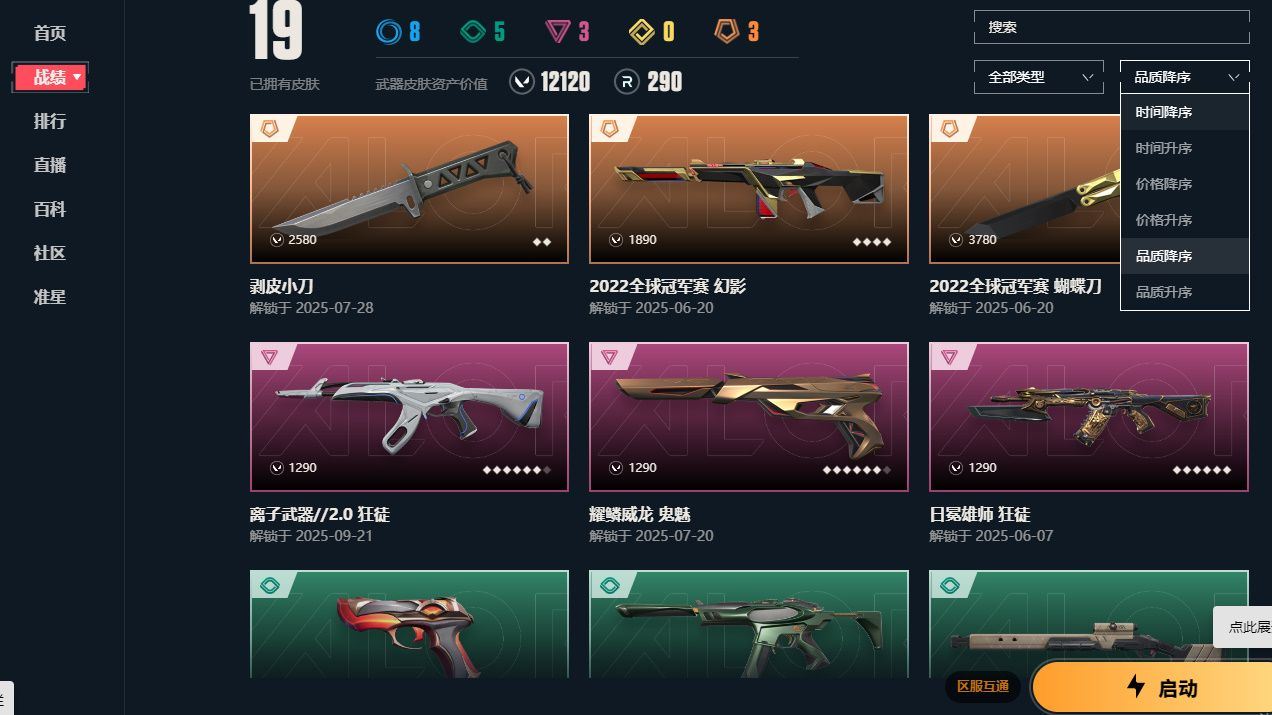Click the Valorant Points icon beside 12120
Viewport: 1272px width, 715px height.
point(521,81)
